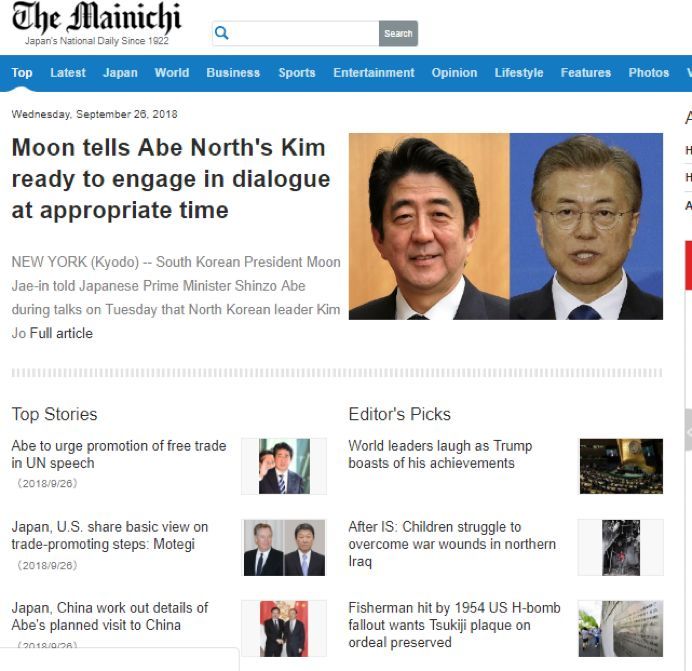This screenshot has width=692, height=671.
Task: Open the Opinion tab
Action: pos(454,73)
